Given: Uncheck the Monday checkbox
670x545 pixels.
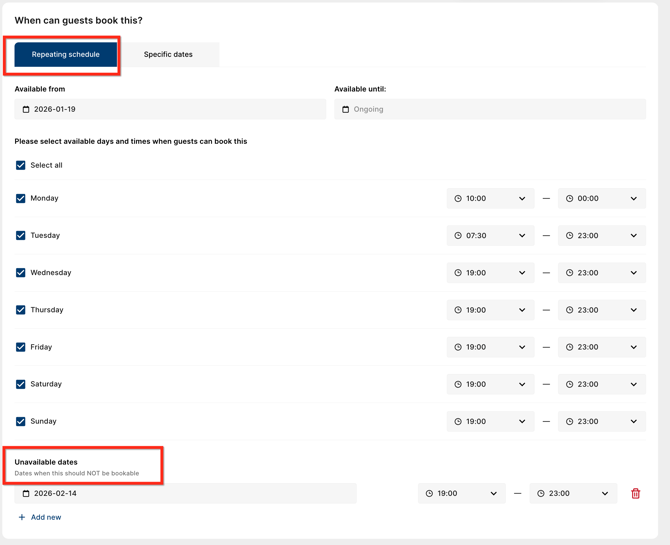Looking at the screenshot, I should (x=20, y=198).
